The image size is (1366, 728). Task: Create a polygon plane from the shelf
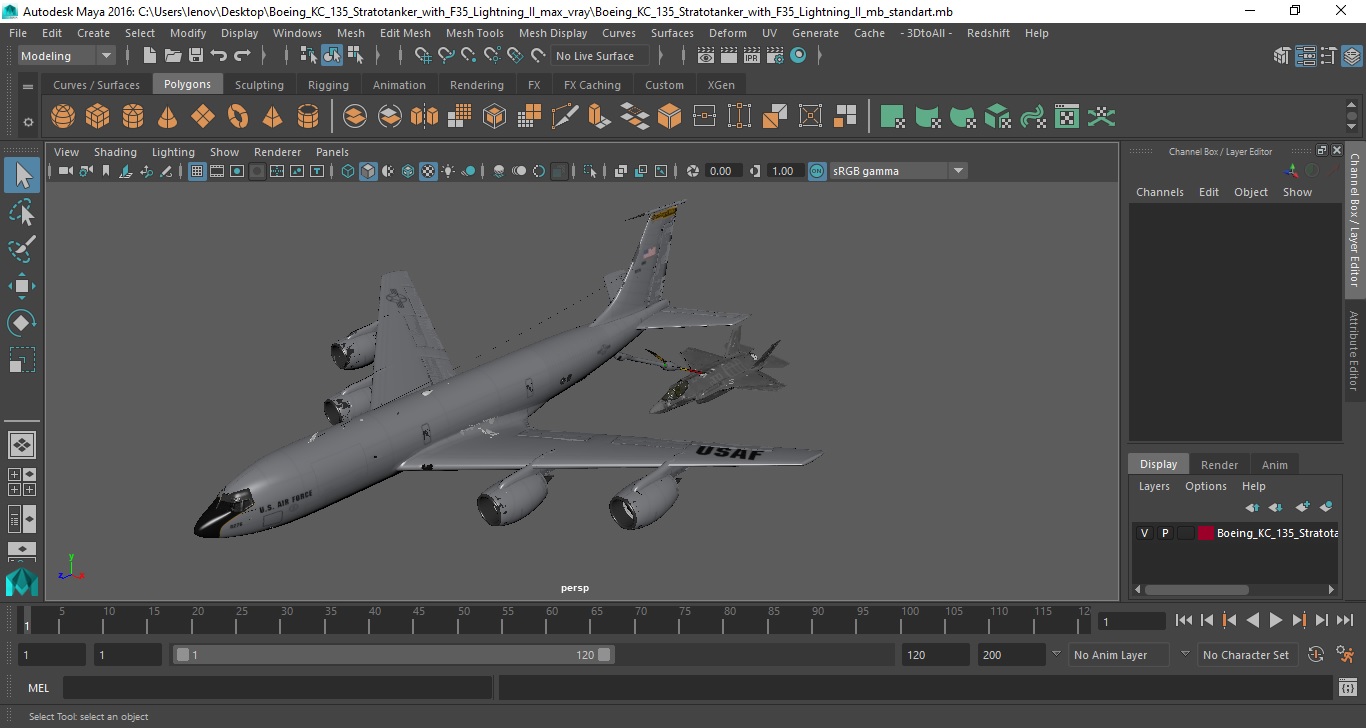203,117
